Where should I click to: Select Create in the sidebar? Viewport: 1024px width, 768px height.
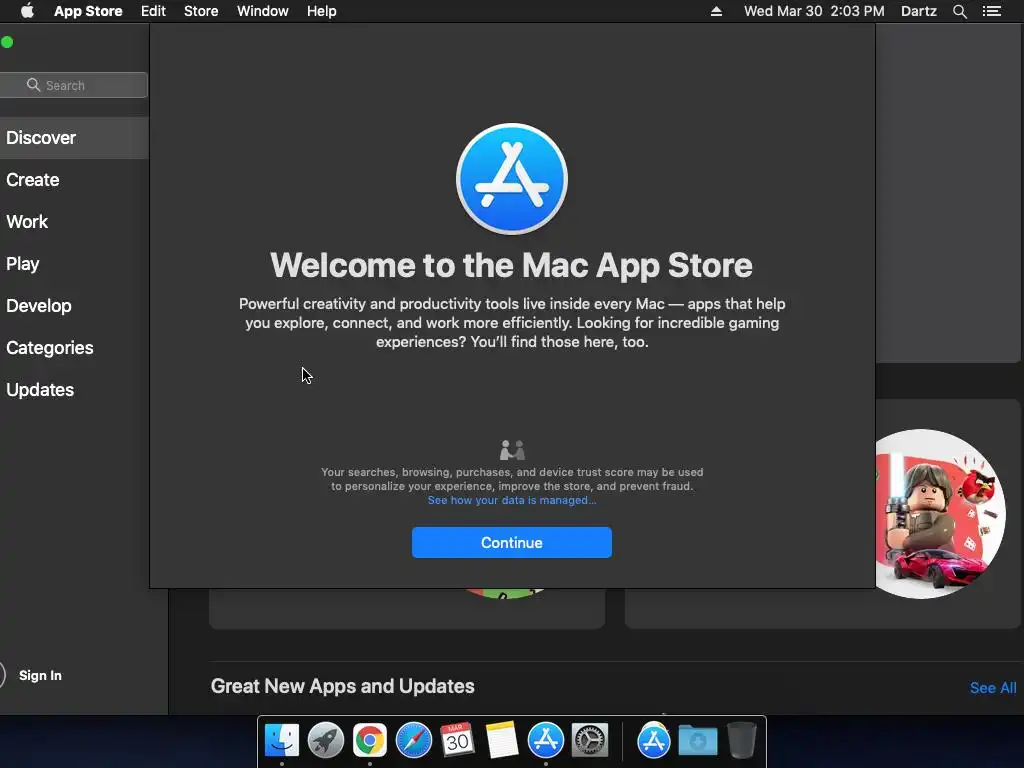tap(33, 180)
